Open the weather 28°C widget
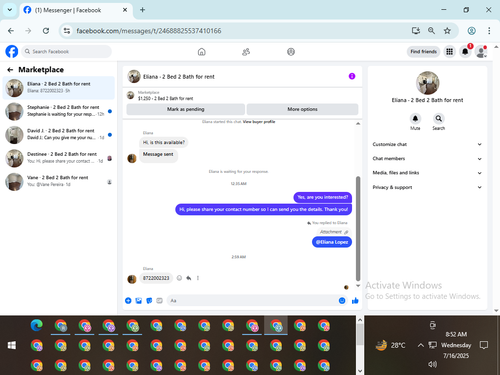500x375 pixels. click(x=390, y=345)
